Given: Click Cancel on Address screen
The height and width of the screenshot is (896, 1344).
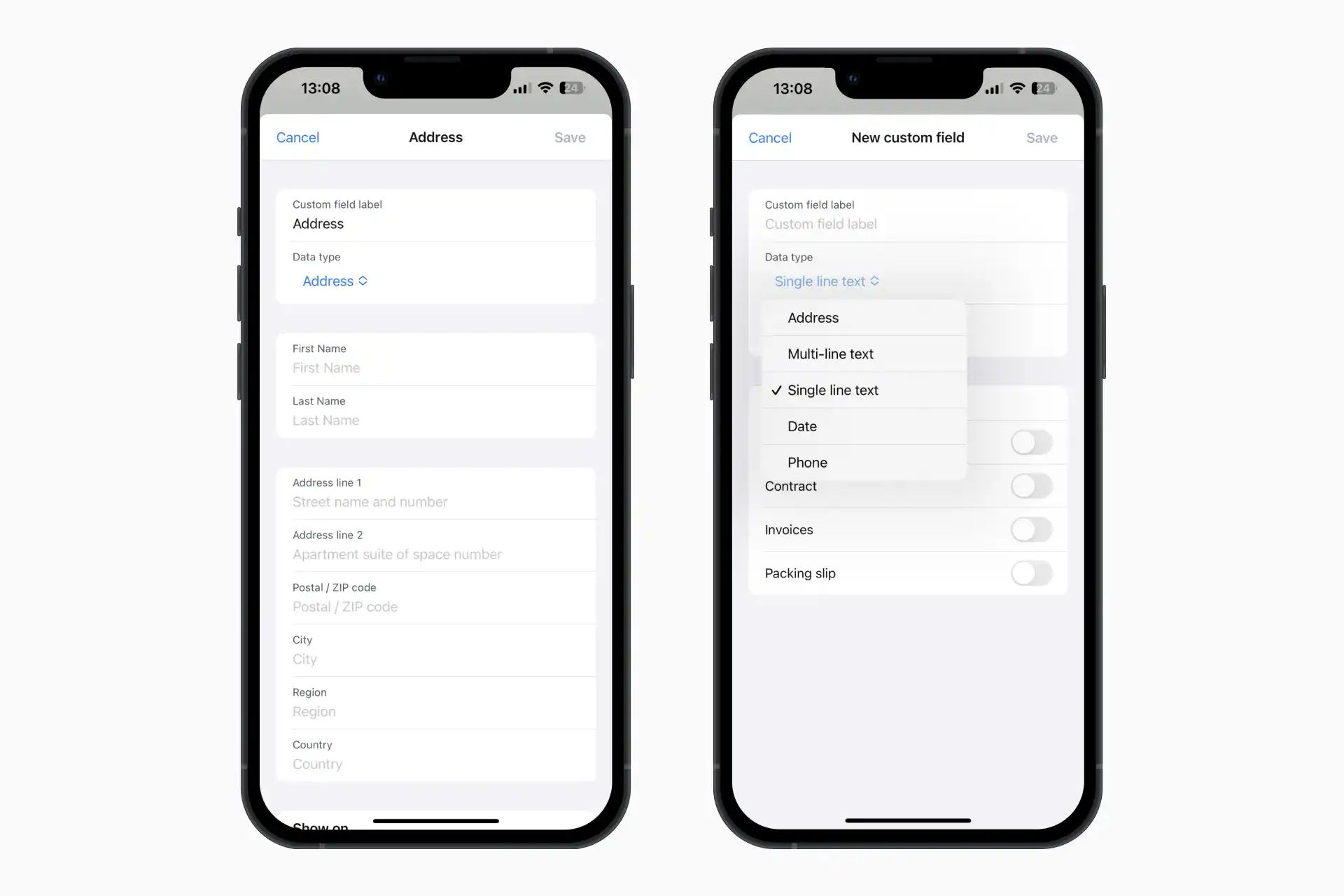Looking at the screenshot, I should (x=297, y=137).
